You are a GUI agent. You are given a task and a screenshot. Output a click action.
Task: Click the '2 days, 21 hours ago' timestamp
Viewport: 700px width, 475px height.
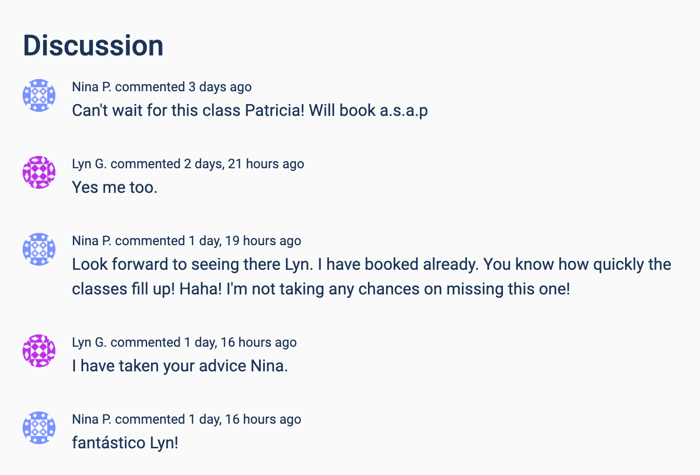pos(244,164)
